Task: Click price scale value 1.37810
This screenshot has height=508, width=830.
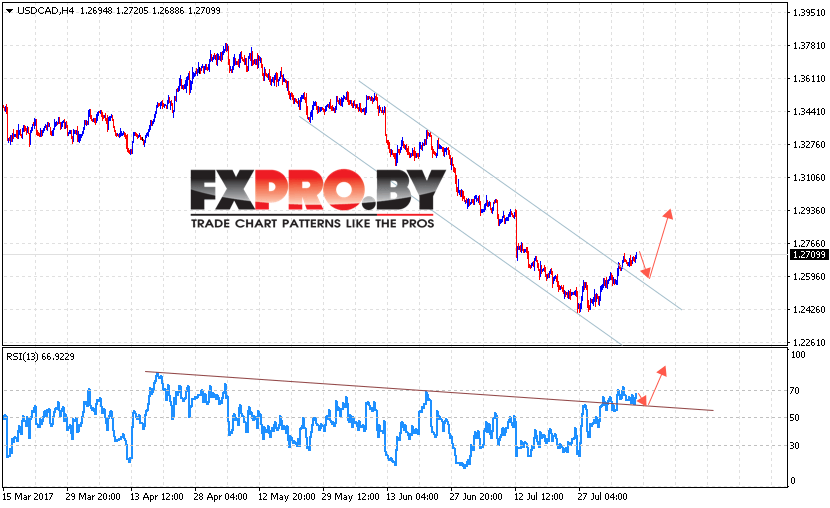Action: click(x=809, y=46)
